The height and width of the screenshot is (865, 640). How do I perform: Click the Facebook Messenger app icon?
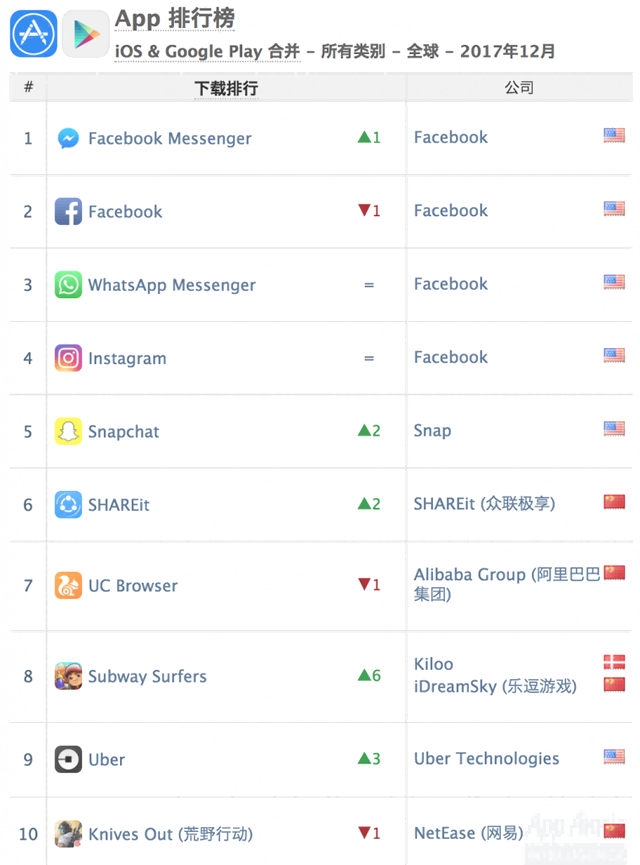(68, 138)
